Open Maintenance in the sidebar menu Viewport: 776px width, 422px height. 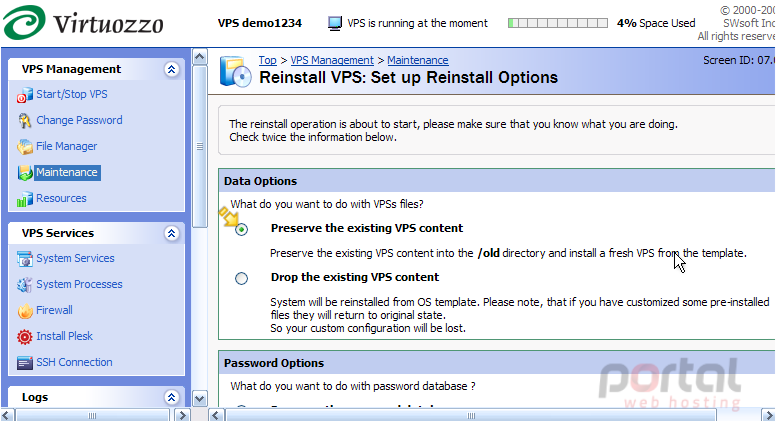pyautogui.click(x=67, y=173)
